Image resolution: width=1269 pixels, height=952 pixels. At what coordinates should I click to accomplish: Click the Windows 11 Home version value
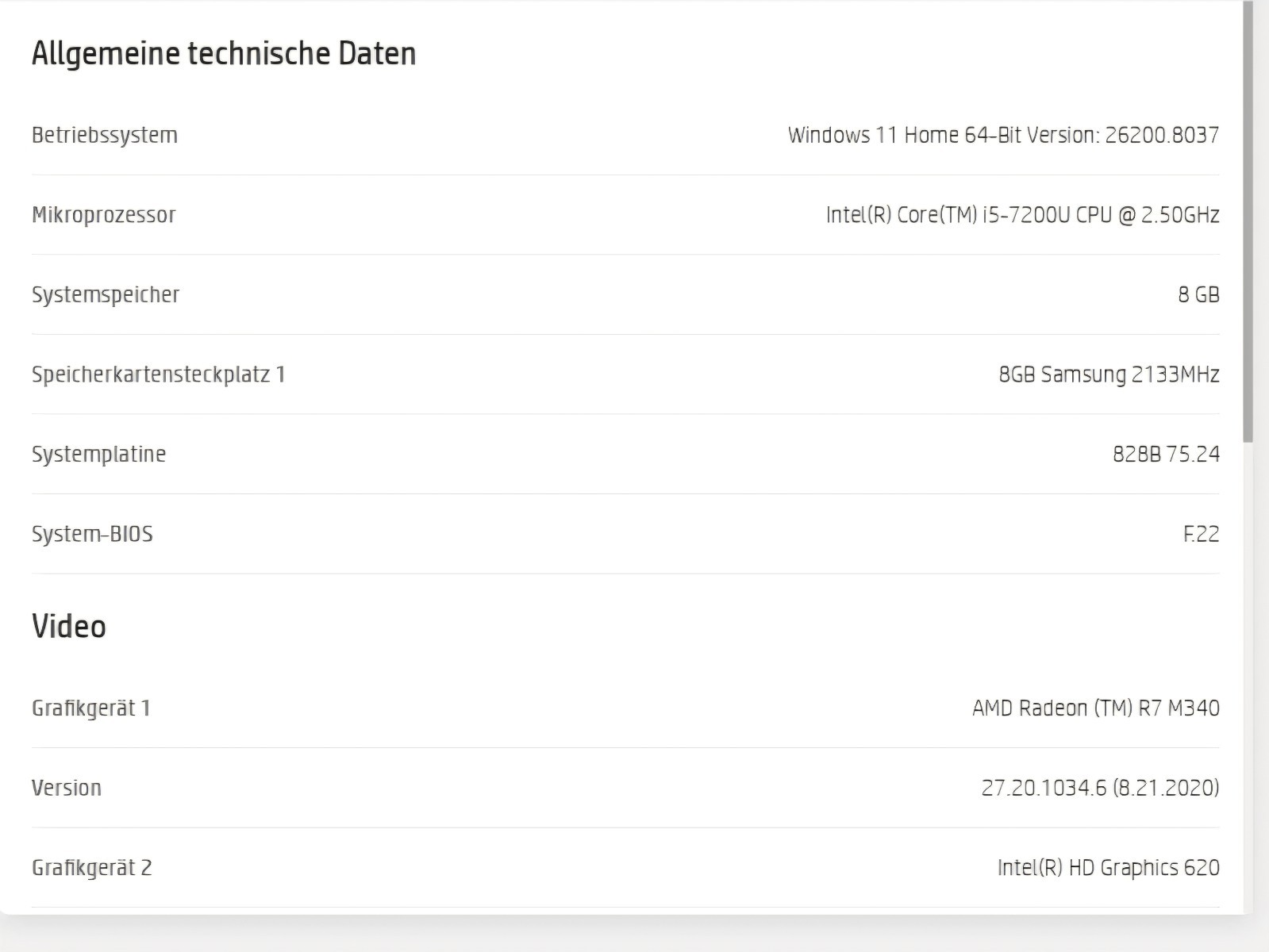pyautogui.click(x=1003, y=135)
